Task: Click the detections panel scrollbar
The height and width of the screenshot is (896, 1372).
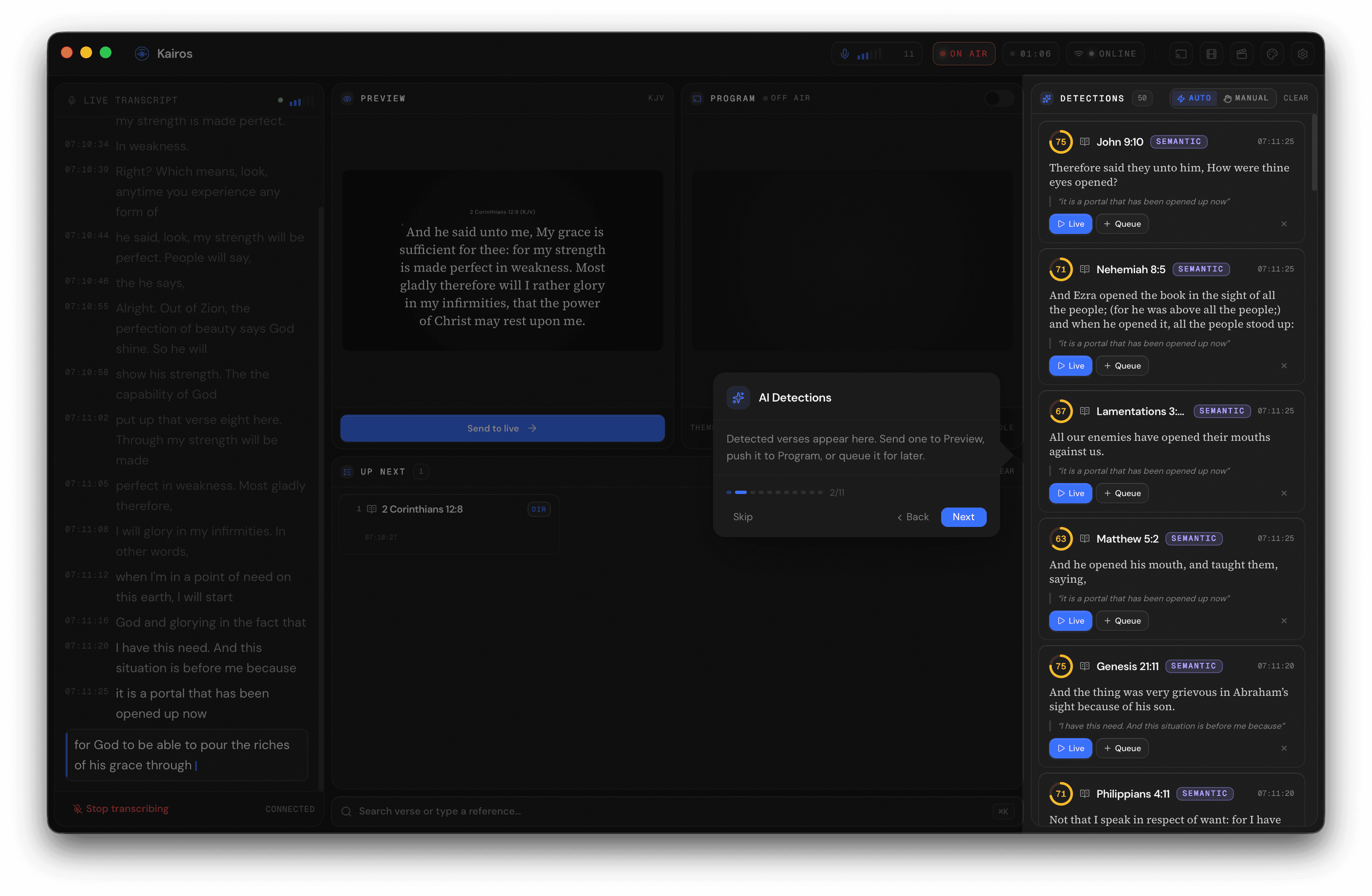Action: click(x=1315, y=153)
